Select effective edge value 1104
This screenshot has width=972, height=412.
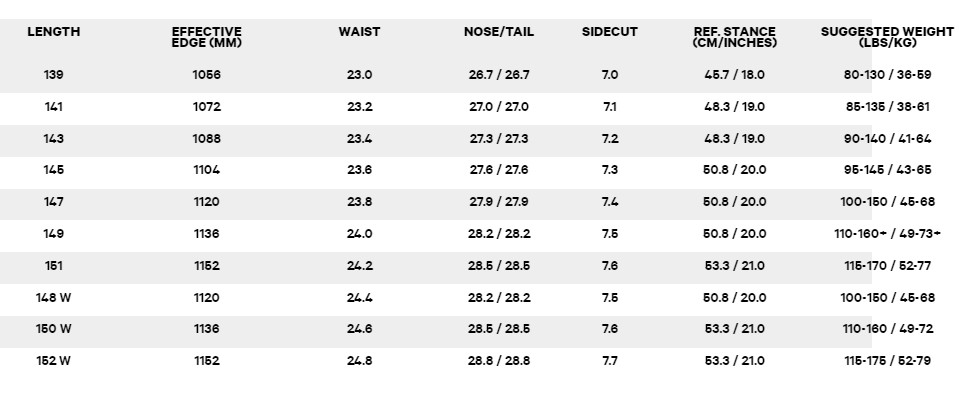[x=206, y=170]
